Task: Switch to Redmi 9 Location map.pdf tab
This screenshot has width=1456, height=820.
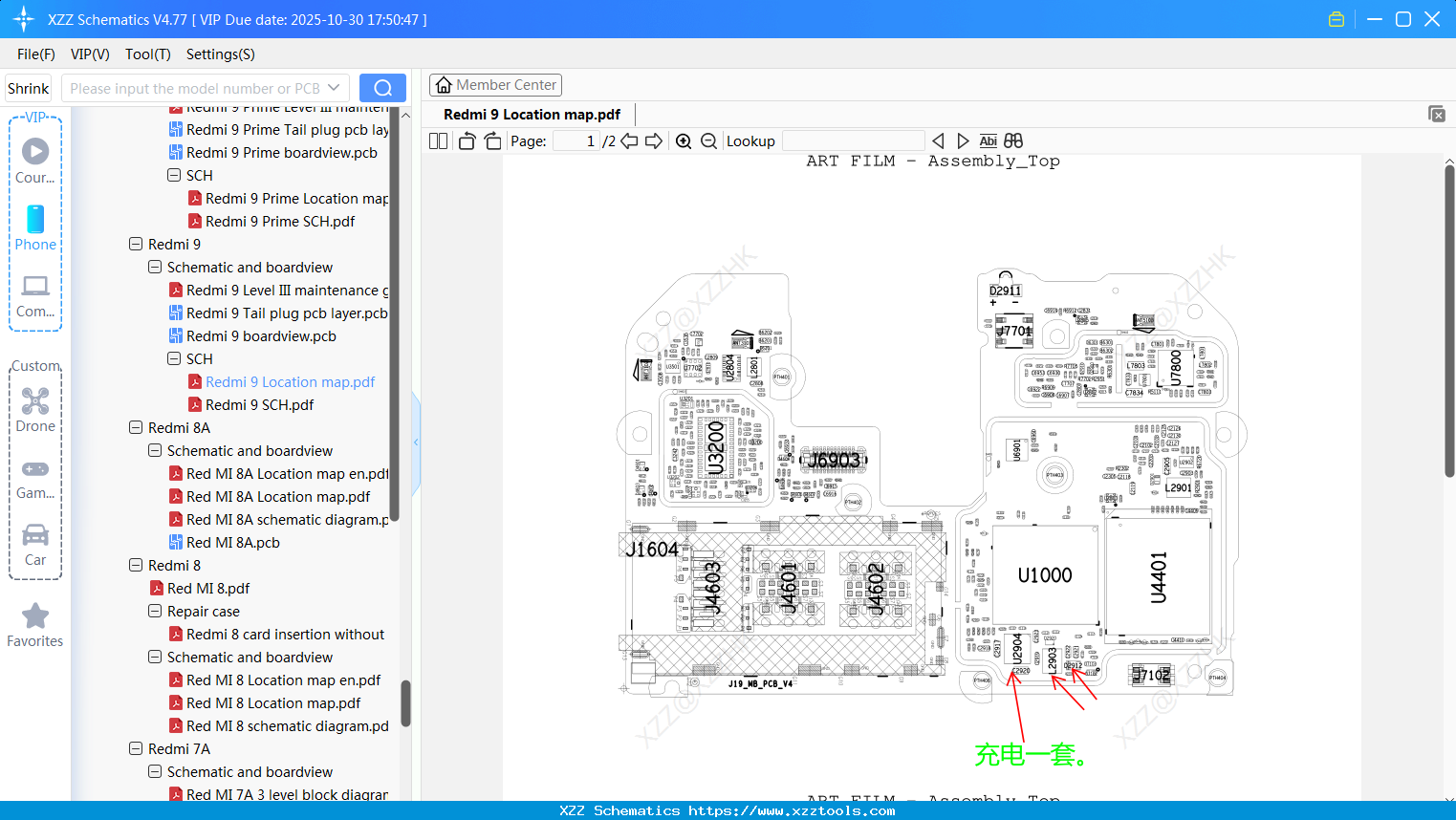Action: coord(531,114)
